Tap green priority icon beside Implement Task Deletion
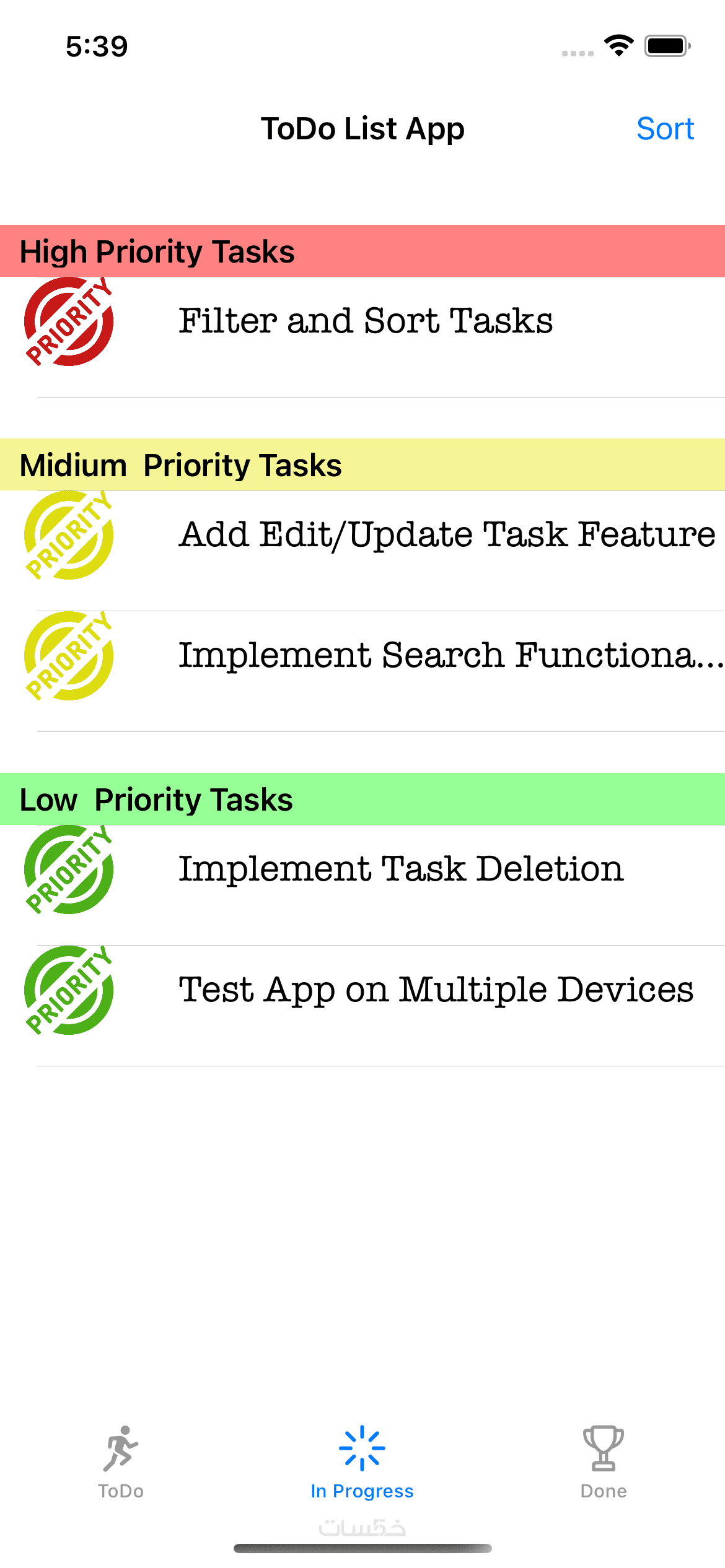 click(x=69, y=869)
